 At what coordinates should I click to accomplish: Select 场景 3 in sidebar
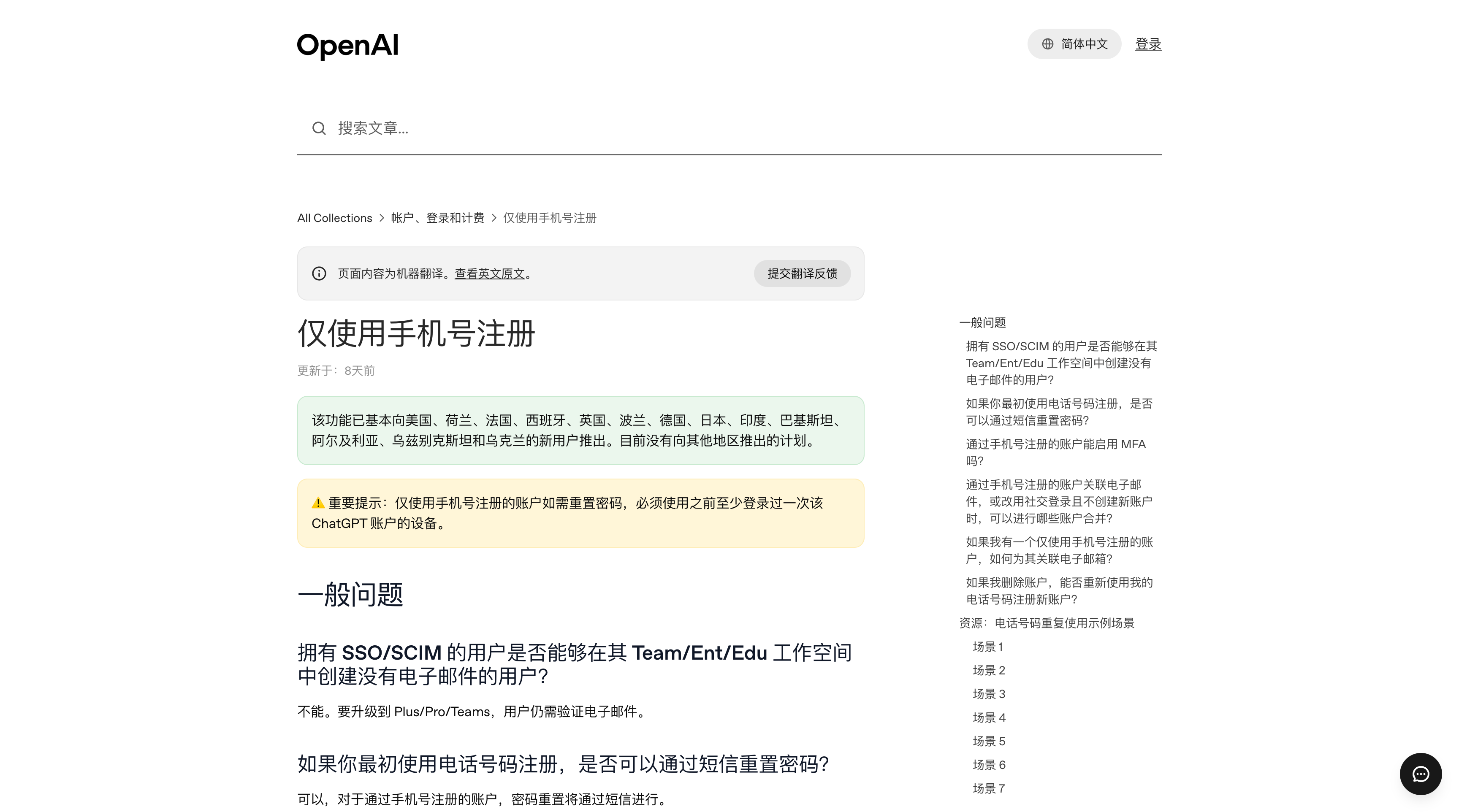[989, 694]
